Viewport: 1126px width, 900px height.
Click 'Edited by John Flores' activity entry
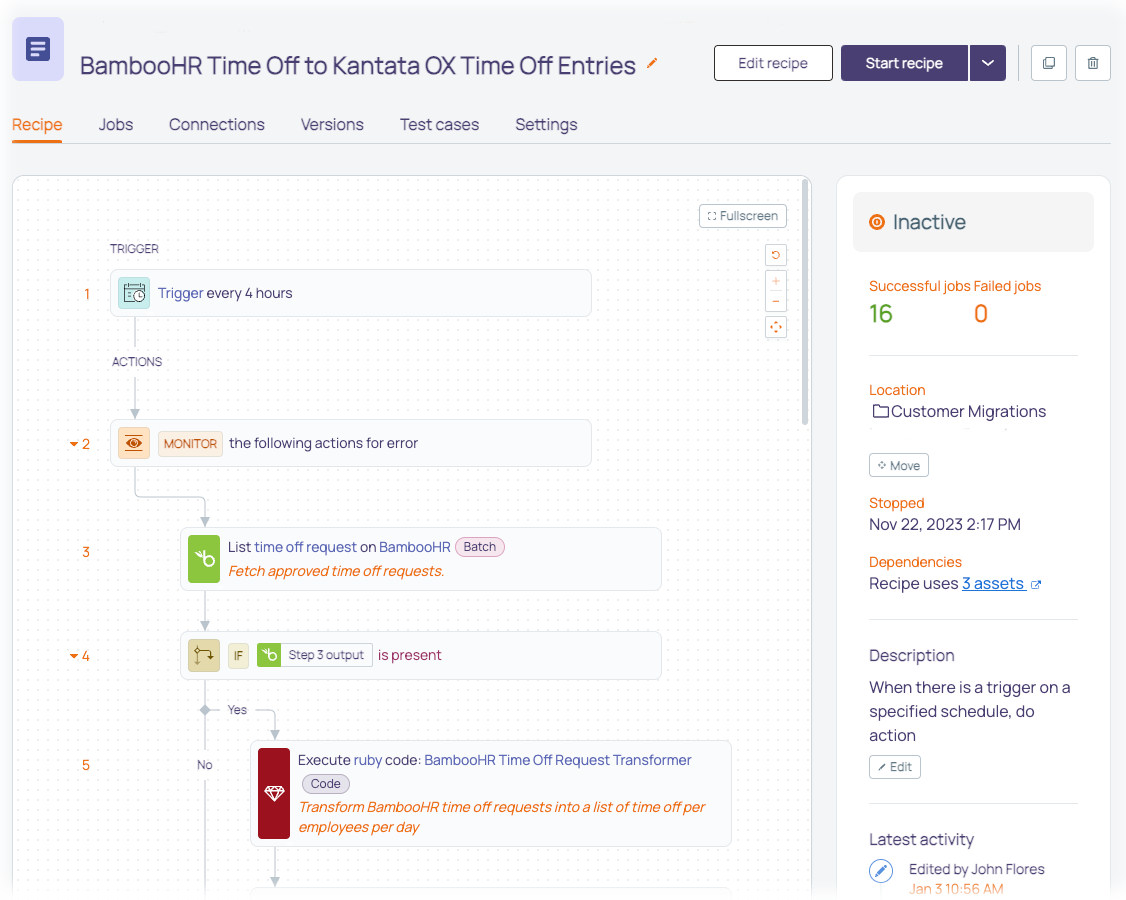pyautogui.click(x=977, y=869)
